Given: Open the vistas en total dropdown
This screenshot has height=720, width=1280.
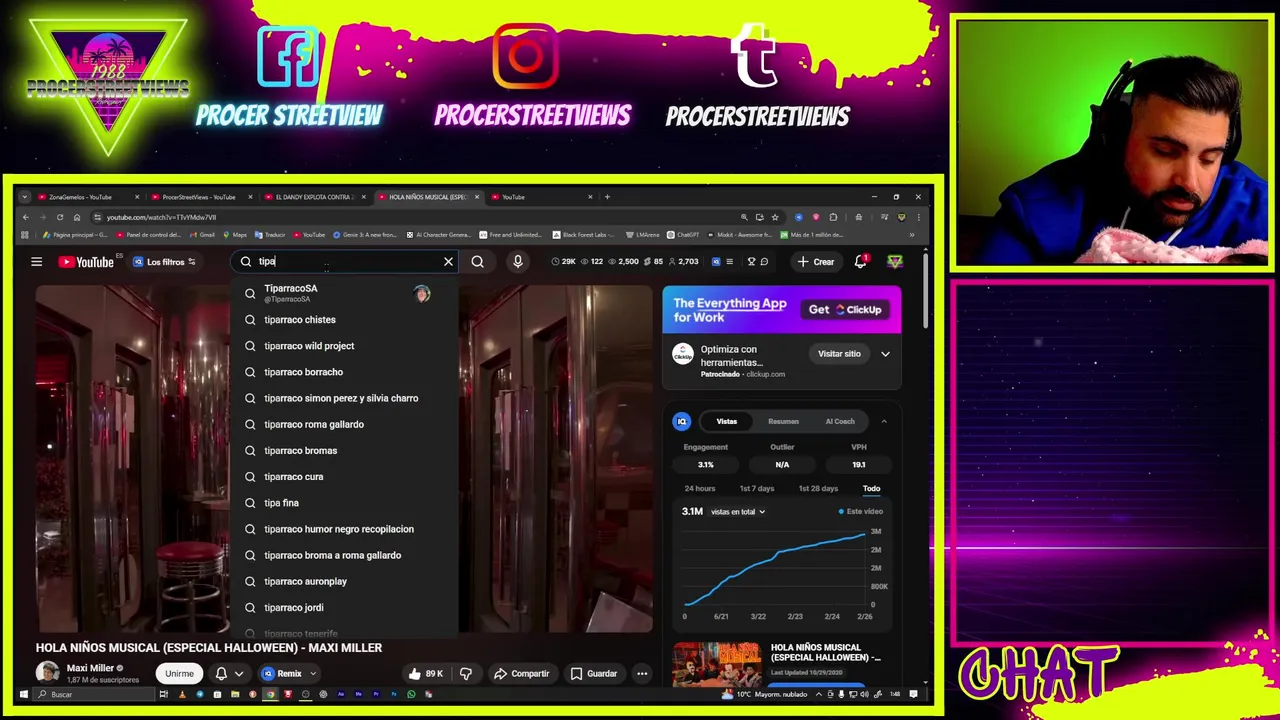Looking at the screenshot, I should pyautogui.click(x=738, y=512).
